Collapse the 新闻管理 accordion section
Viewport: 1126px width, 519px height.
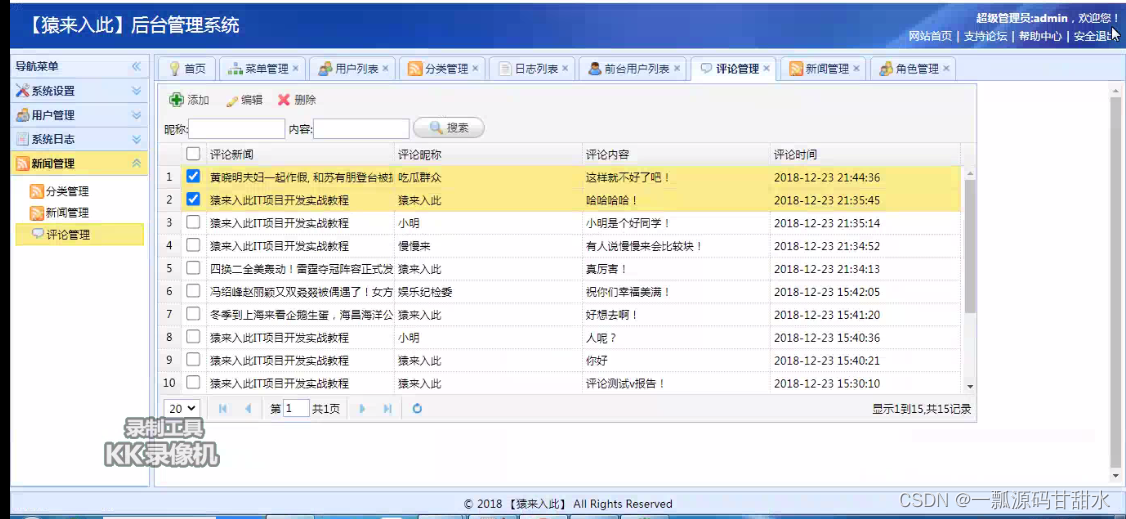[x=80, y=164]
